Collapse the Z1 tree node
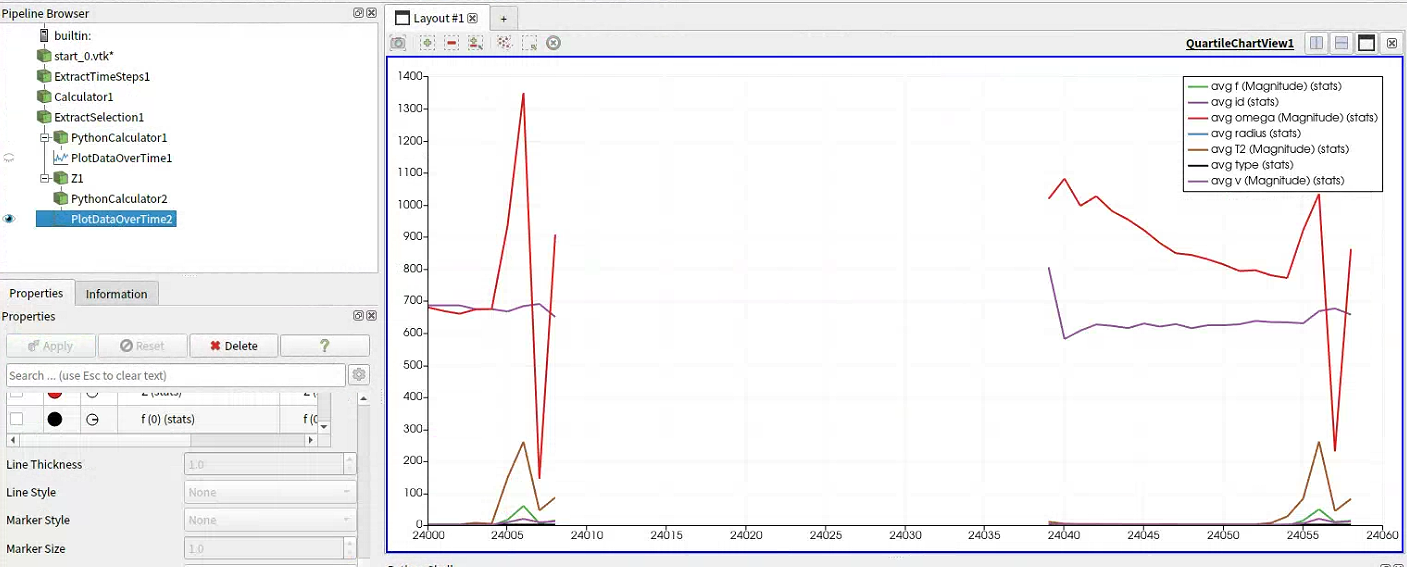The height and width of the screenshot is (567, 1407). point(45,178)
